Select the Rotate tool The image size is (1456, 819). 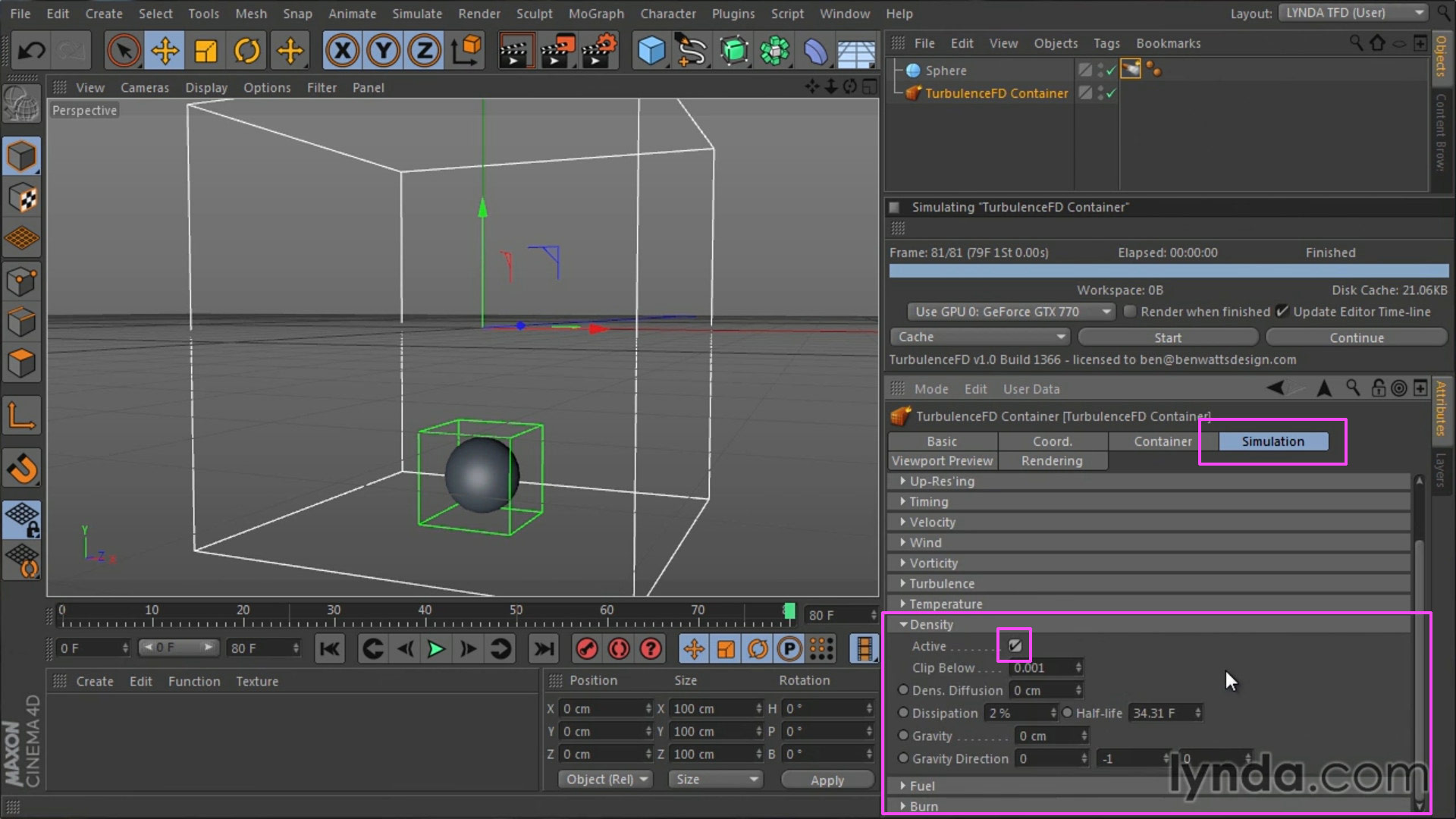tap(246, 51)
